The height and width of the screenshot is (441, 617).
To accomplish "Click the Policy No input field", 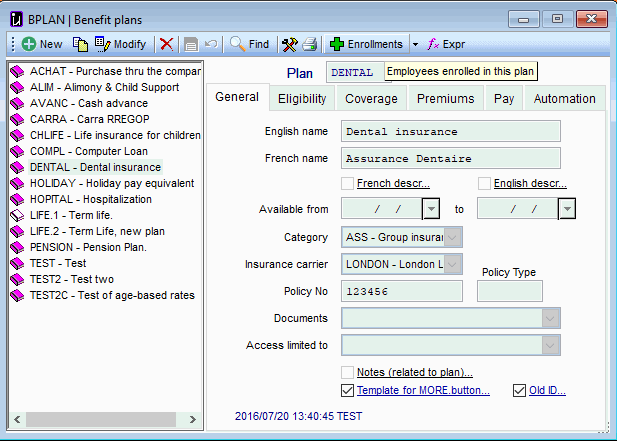I will click(x=401, y=291).
